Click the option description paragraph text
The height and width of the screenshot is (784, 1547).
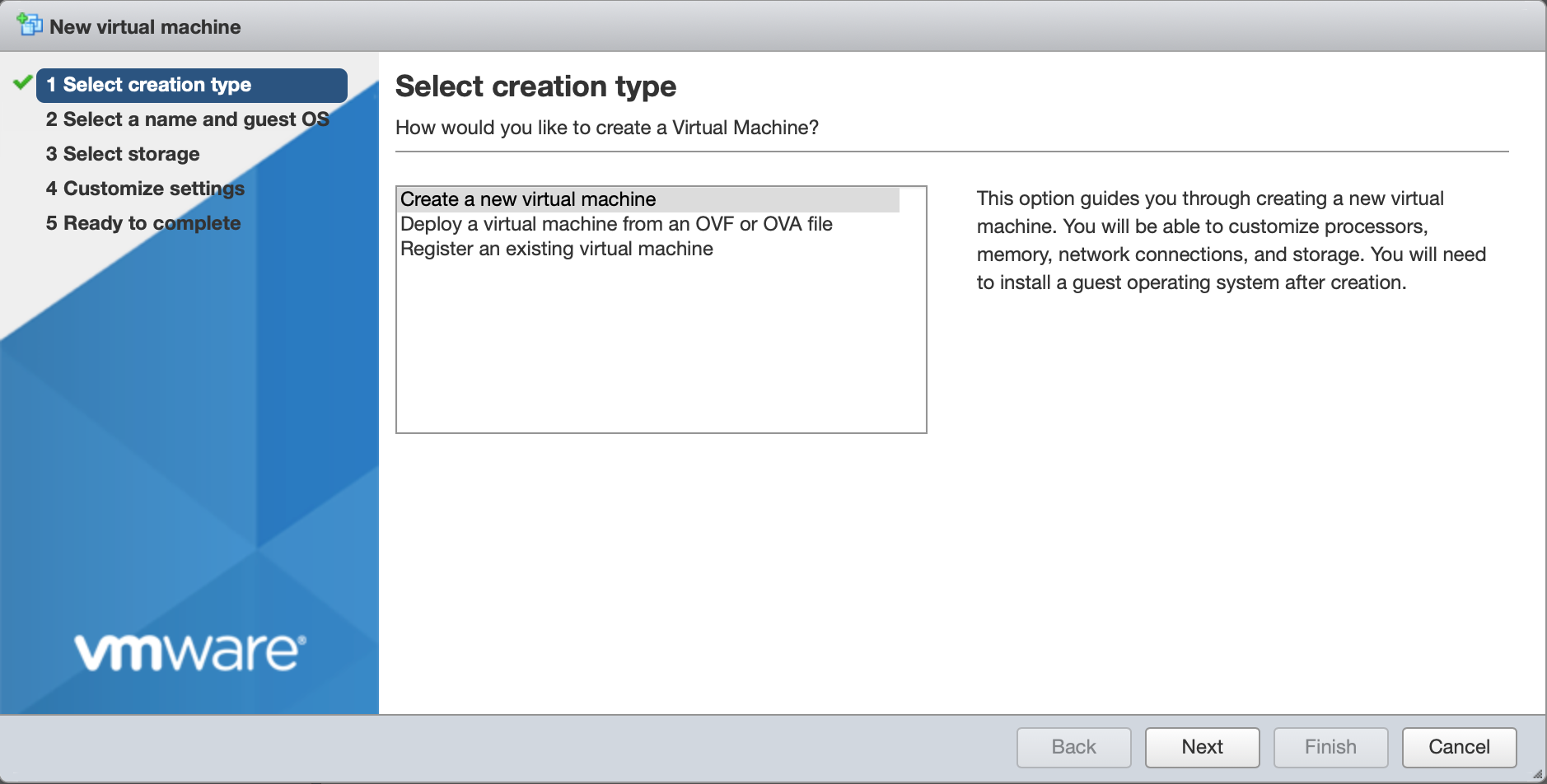pyautogui.click(x=1231, y=240)
